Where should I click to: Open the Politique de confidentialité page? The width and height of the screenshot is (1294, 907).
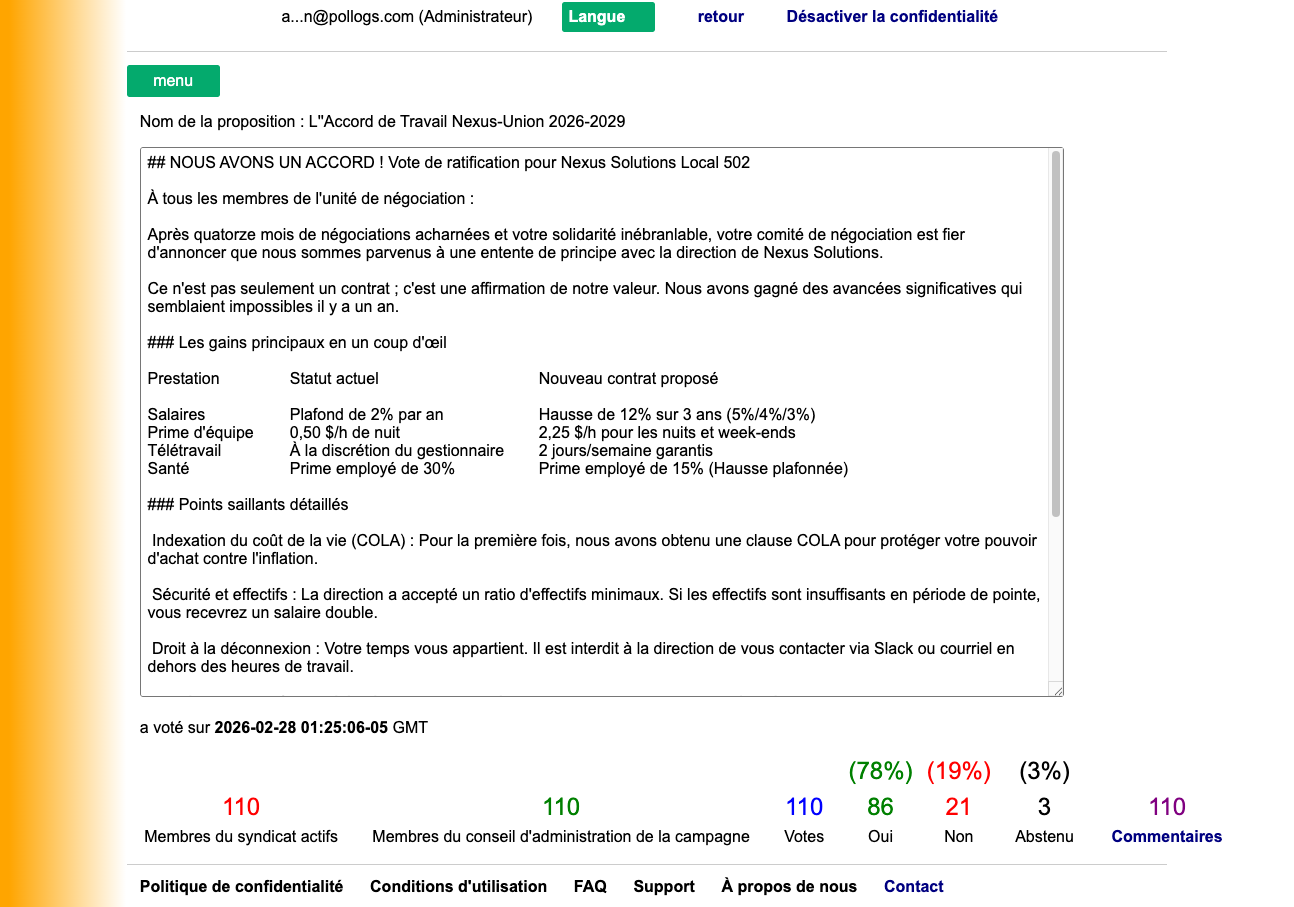click(x=241, y=886)
